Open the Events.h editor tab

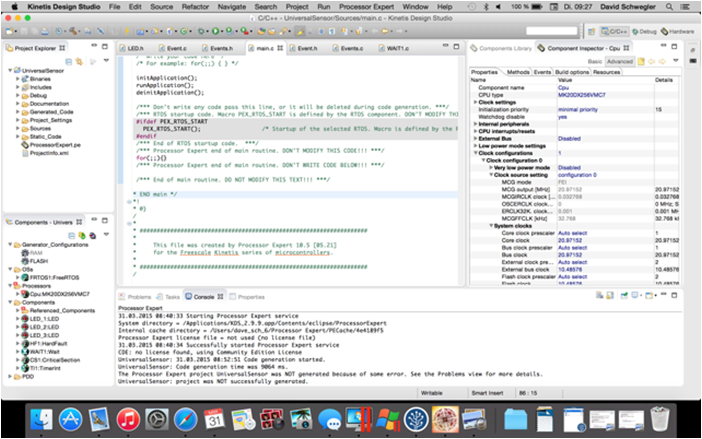pyautogui.click(x=217, y=48)
